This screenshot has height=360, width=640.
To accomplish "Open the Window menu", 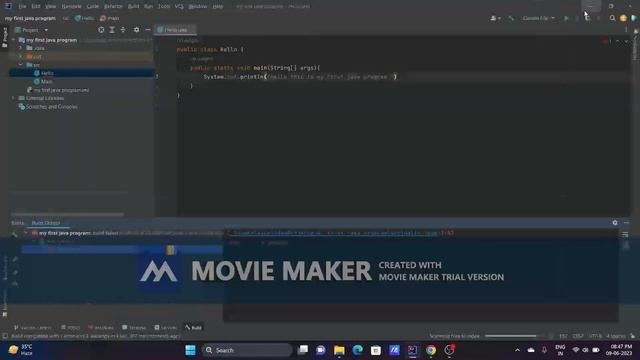I will click(198, 7).
